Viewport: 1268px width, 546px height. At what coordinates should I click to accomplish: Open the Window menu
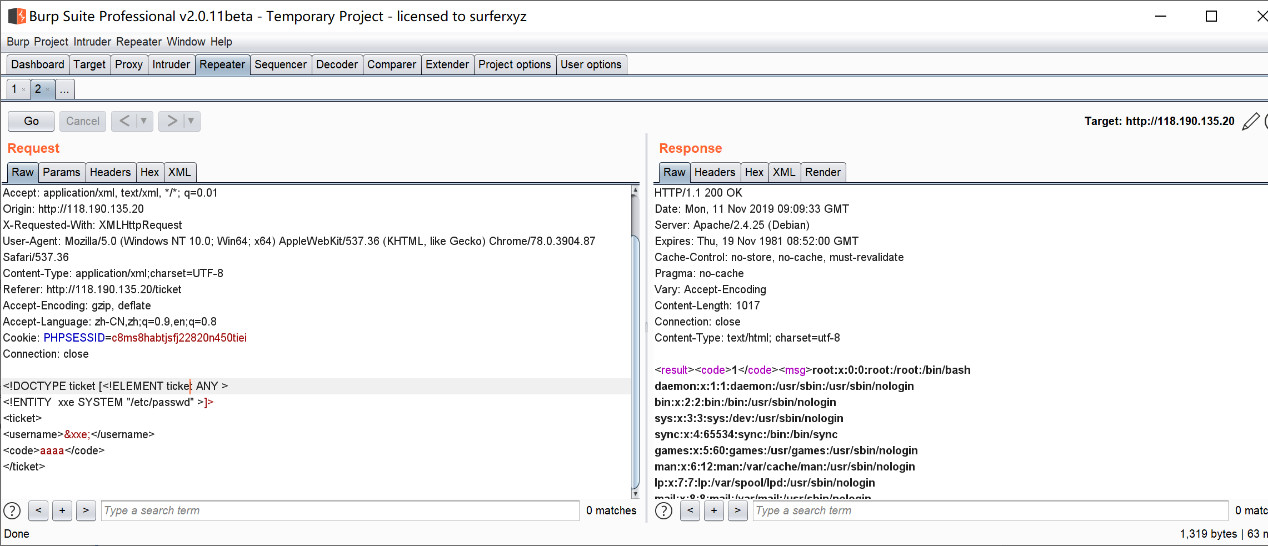pos(186,42)
